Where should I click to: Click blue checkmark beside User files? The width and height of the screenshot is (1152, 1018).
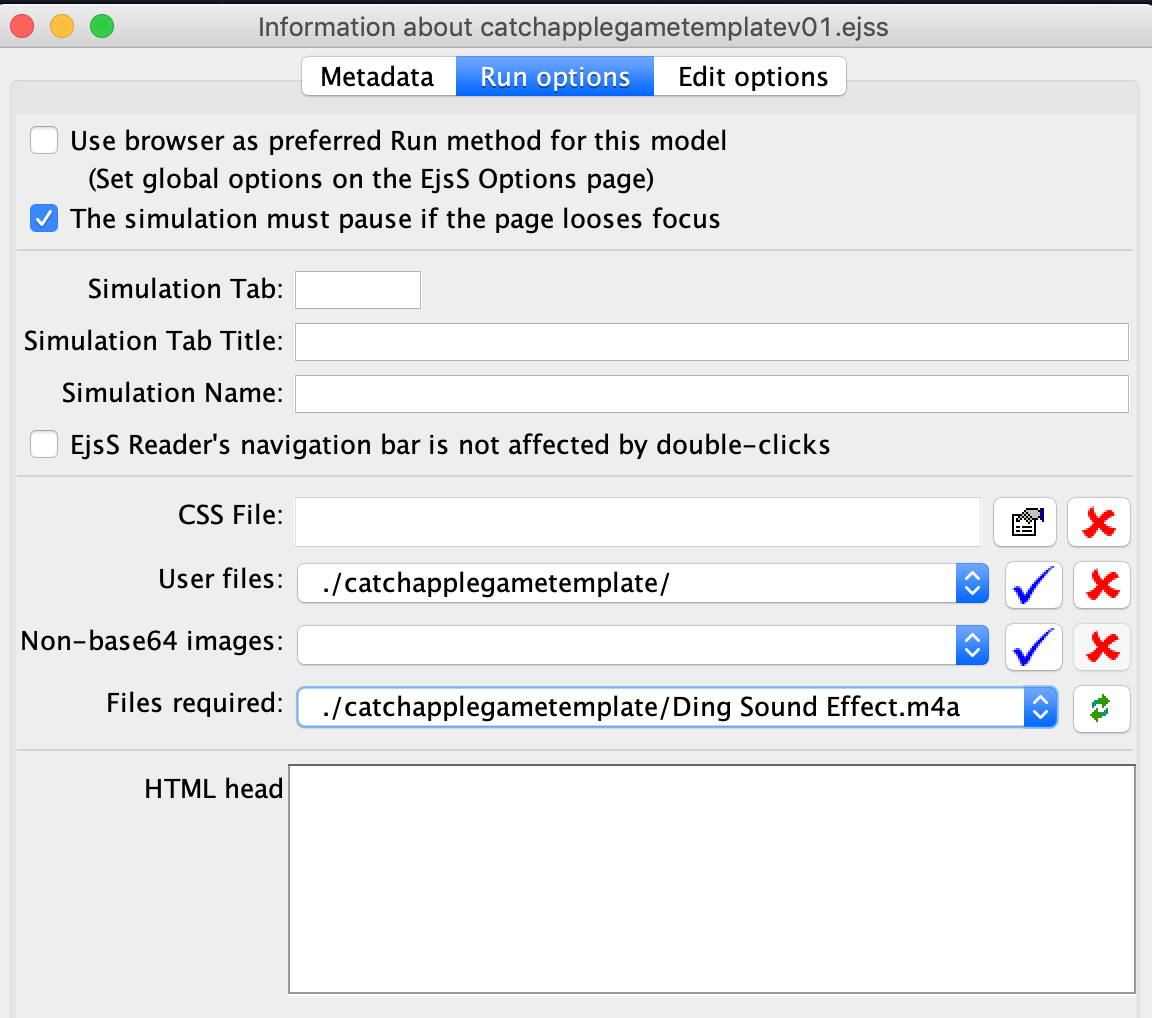[x=1033, y=585]
